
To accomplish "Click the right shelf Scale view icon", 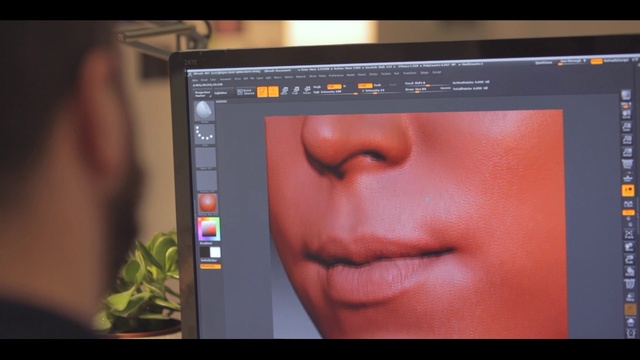I will coord(629,259).
